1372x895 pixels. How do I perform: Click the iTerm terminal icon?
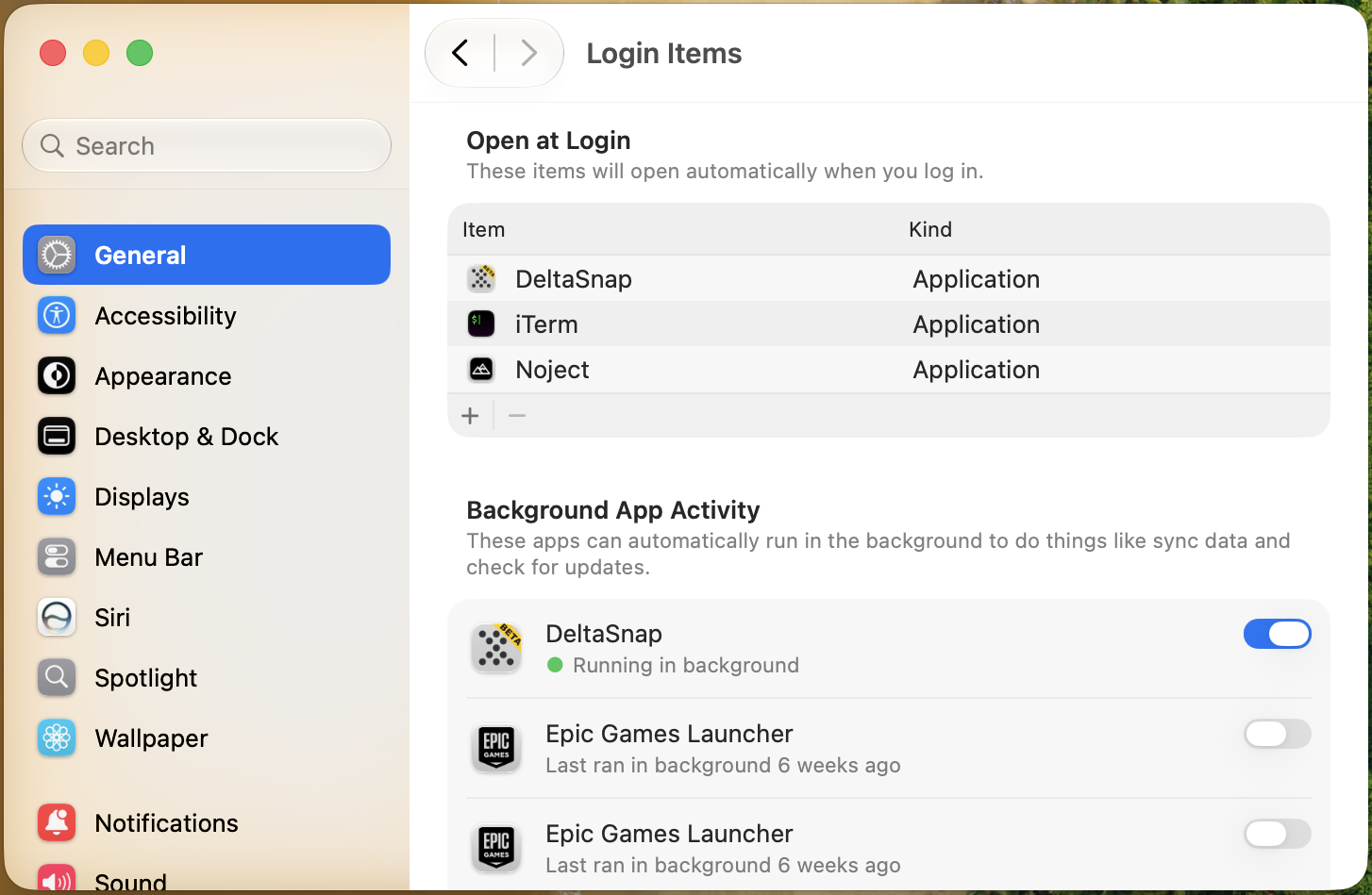coord(481,323)
